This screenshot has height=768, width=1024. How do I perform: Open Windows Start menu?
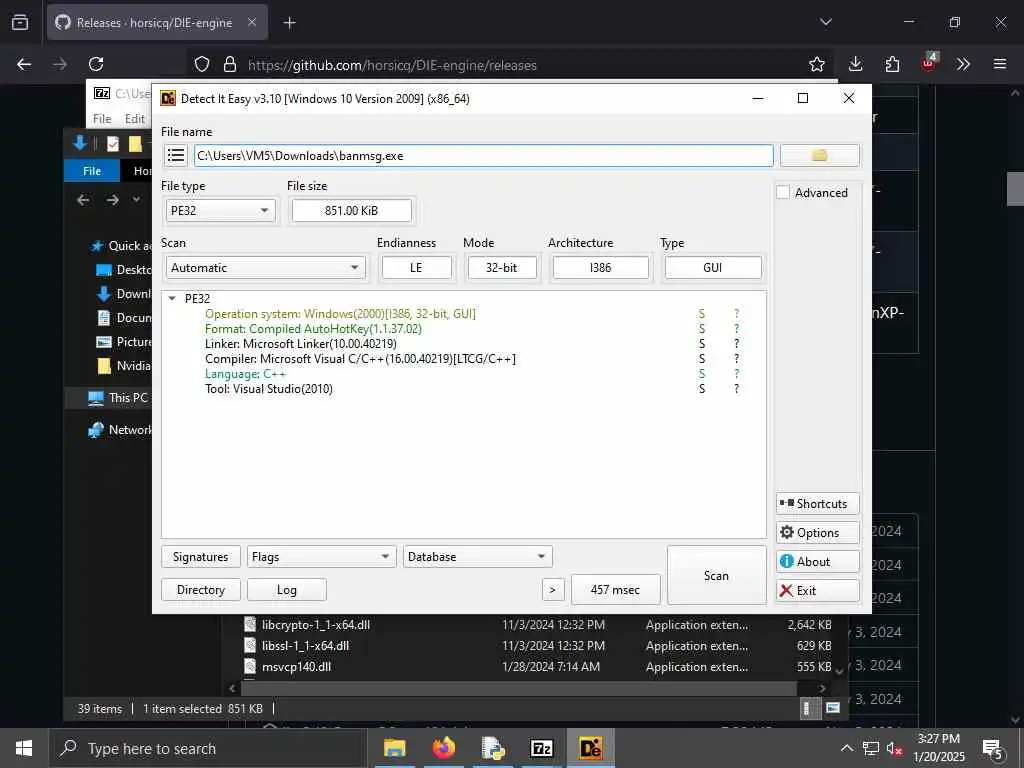click(24, 748)
